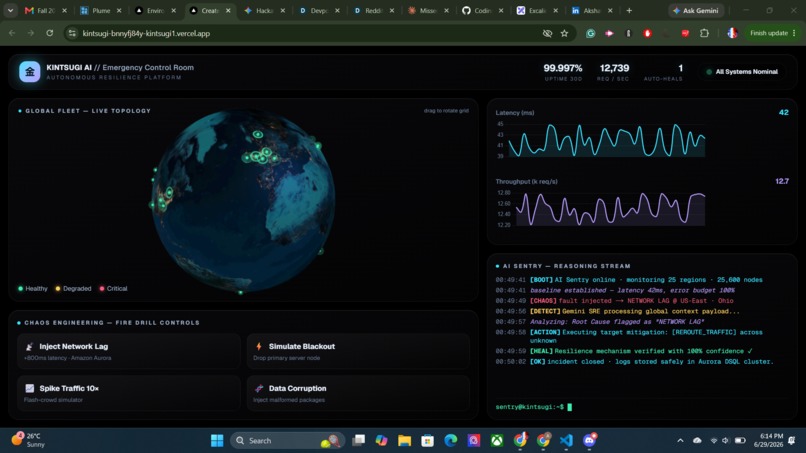Click the globe topology visualization

pos(244,202)
